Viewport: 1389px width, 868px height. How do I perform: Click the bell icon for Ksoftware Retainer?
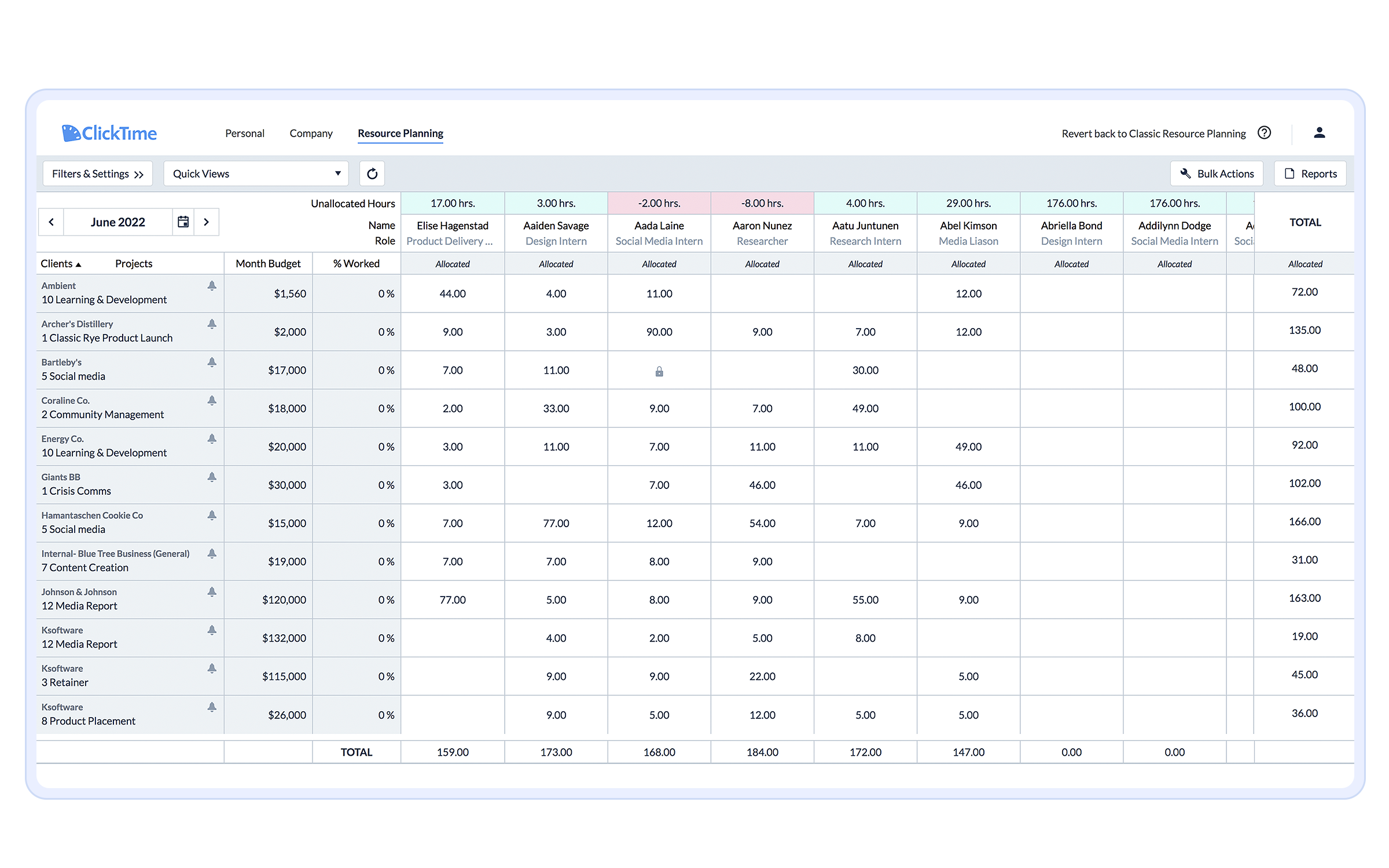click(x=212, y=668)
